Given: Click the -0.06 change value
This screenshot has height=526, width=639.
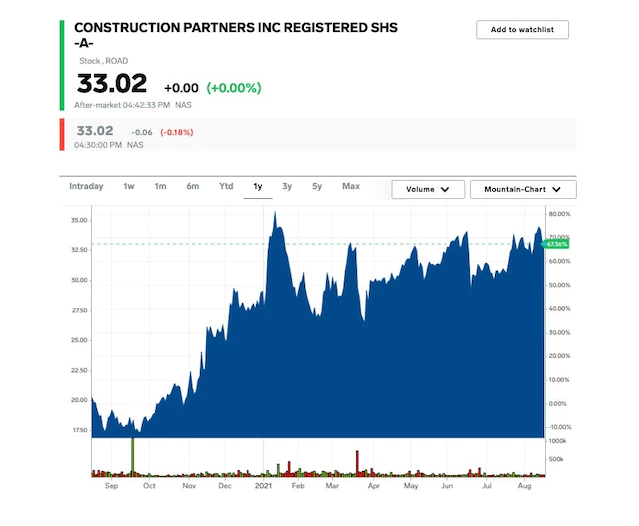Looking at the screenshot, I should tap(142, 132).
